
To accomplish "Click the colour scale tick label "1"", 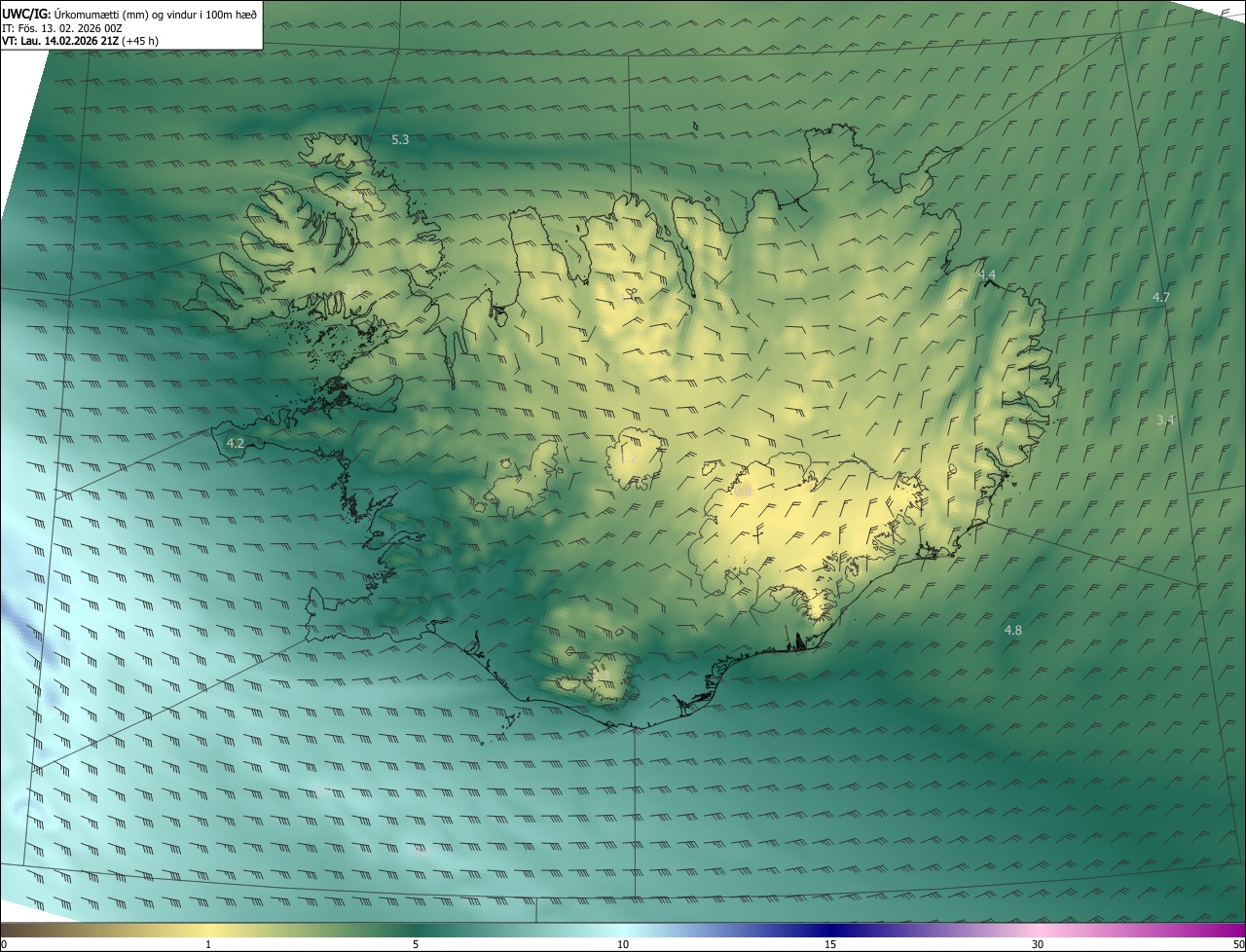I will pos(208,944).
